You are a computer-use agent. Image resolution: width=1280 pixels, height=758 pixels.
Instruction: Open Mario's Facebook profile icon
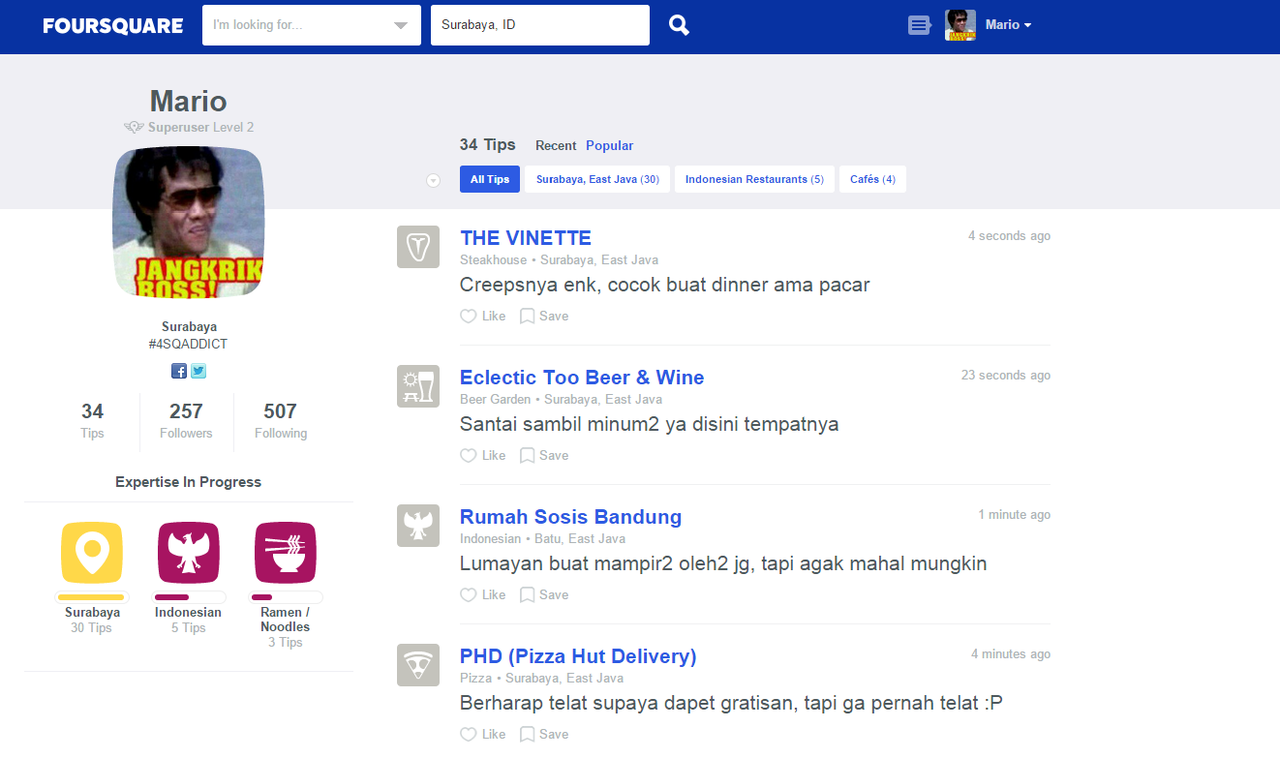[x=179, y=371]
